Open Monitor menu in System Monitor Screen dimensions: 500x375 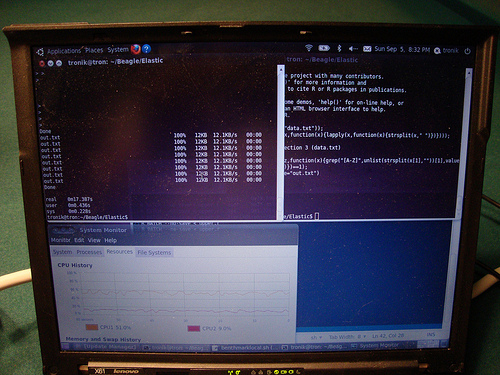click(60, 240)
